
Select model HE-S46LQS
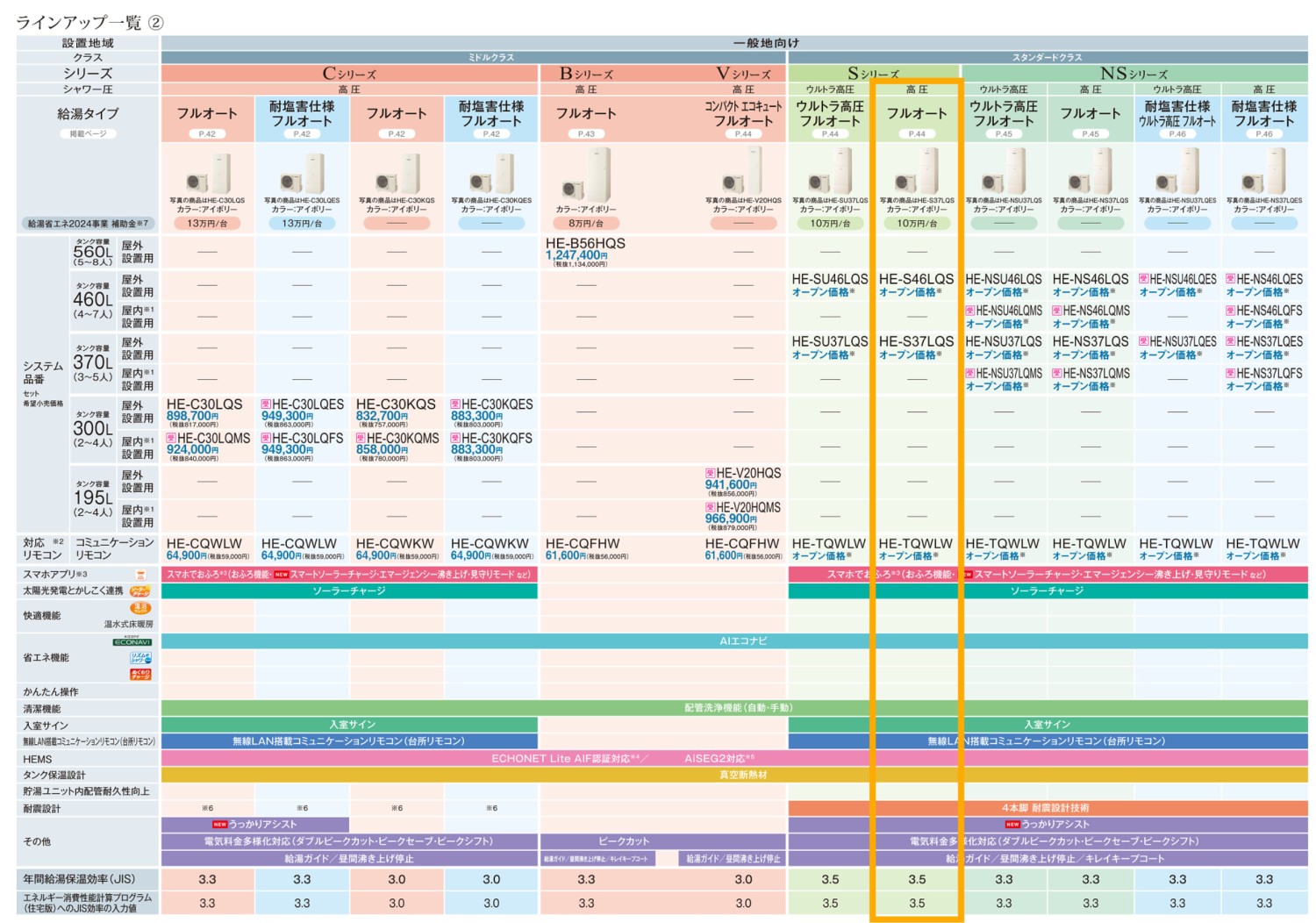coord(917,279)
